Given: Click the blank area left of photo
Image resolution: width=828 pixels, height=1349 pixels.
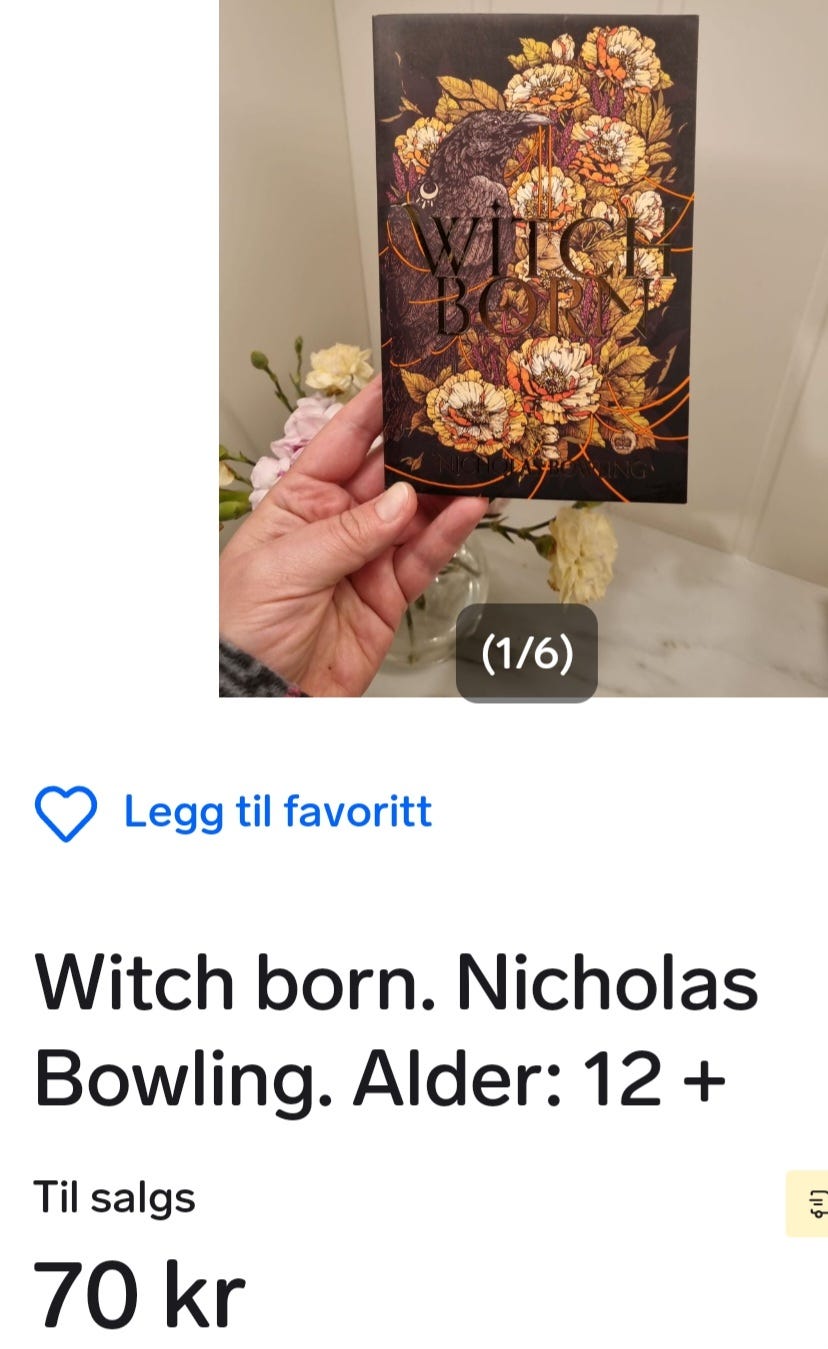Looking at the screenshot, I should pos(109,348).
